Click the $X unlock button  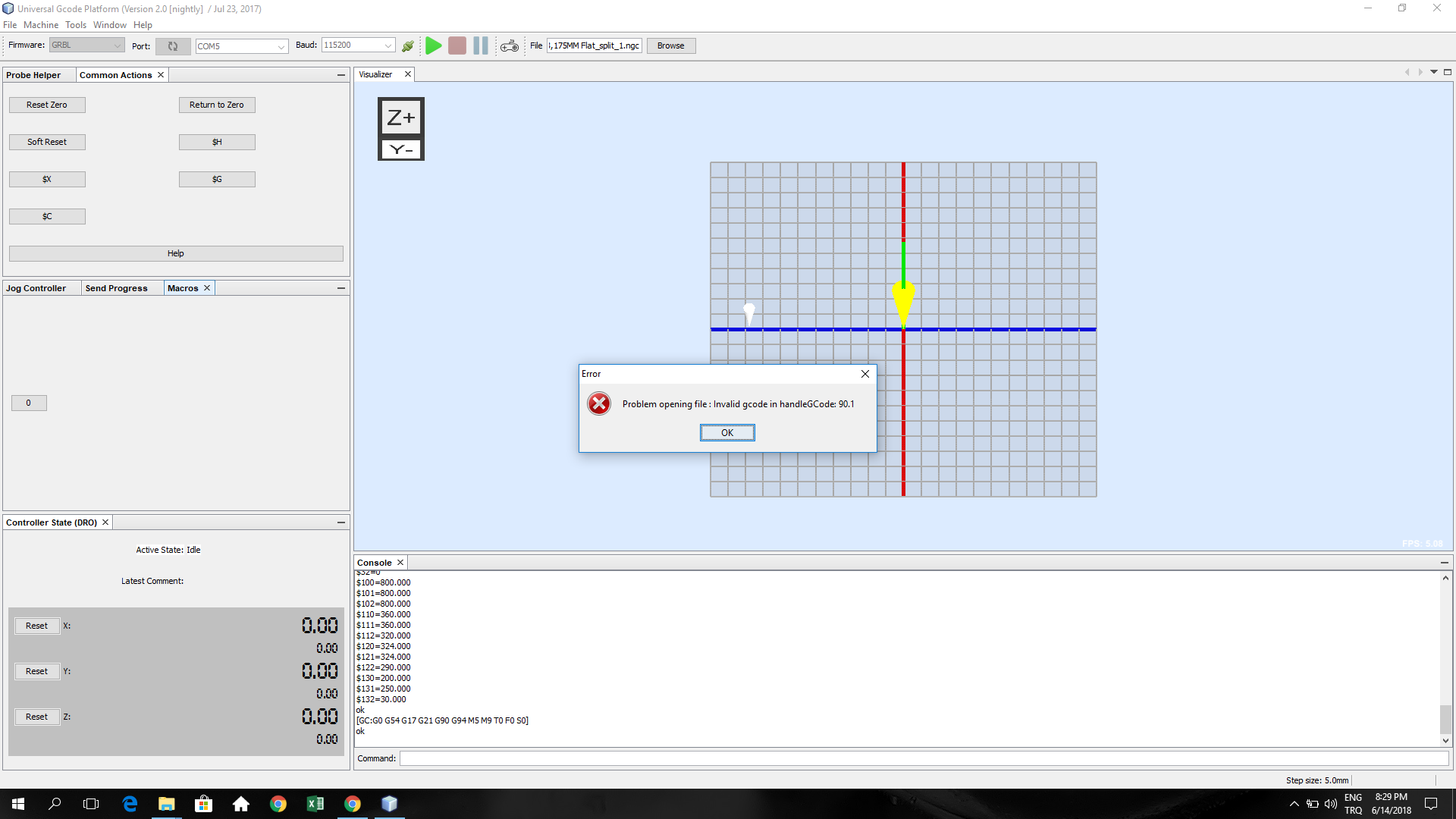point(47,179)
